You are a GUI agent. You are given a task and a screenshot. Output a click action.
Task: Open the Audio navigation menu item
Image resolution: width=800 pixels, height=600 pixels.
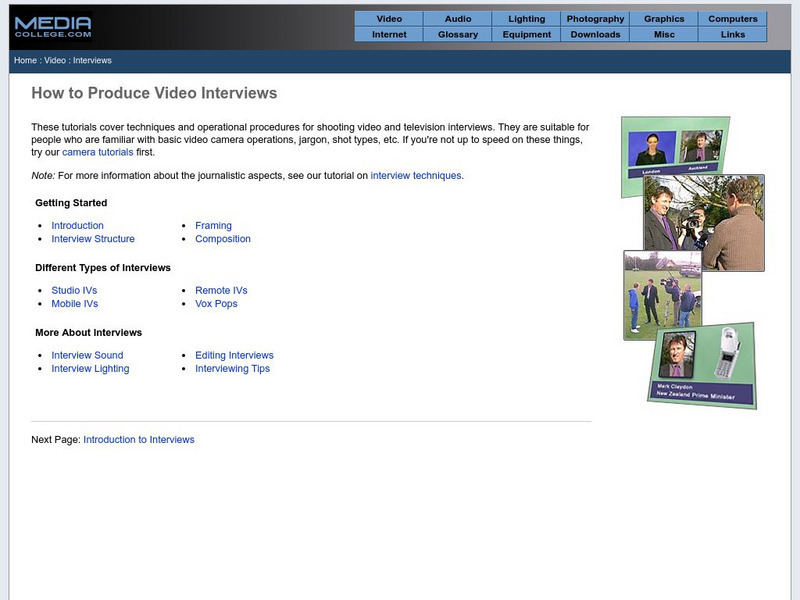click(458, 19)
